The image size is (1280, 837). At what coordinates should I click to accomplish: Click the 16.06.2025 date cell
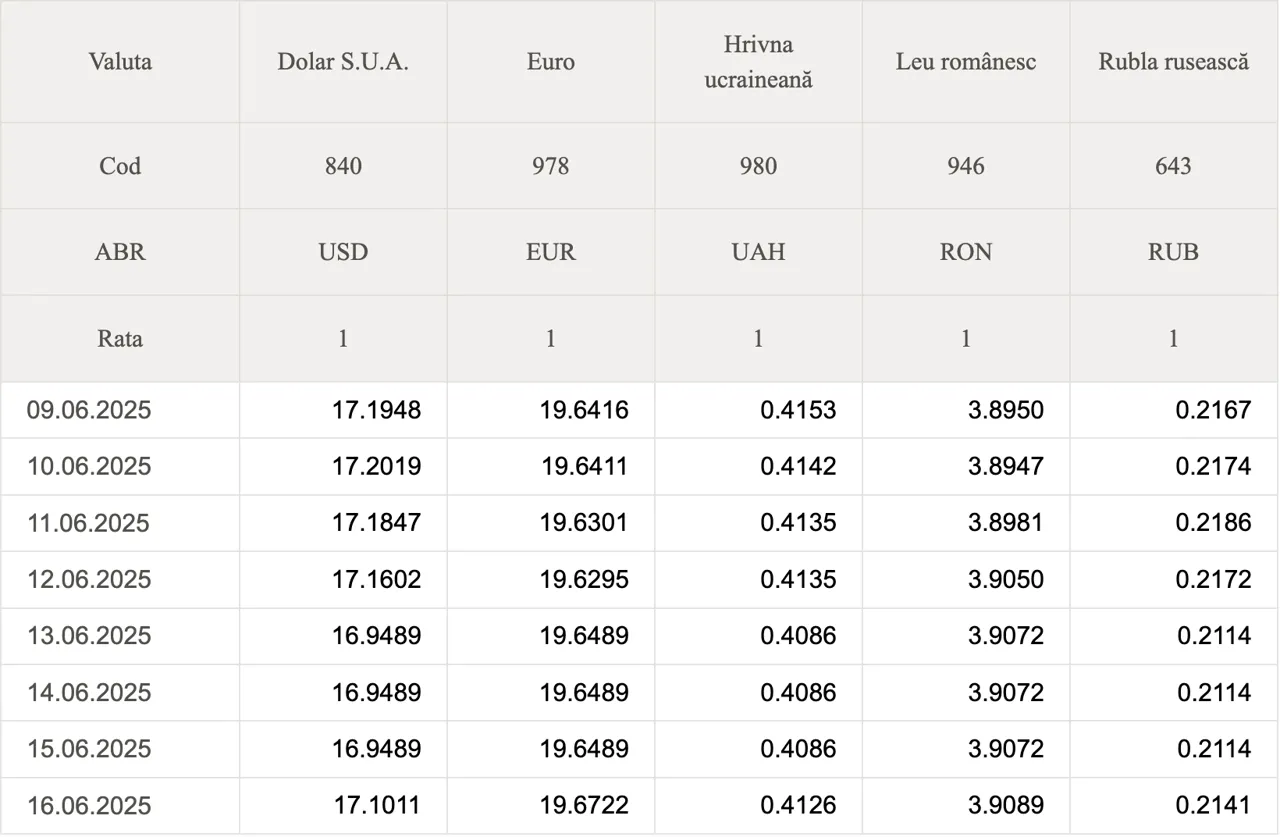click(120, 806)
